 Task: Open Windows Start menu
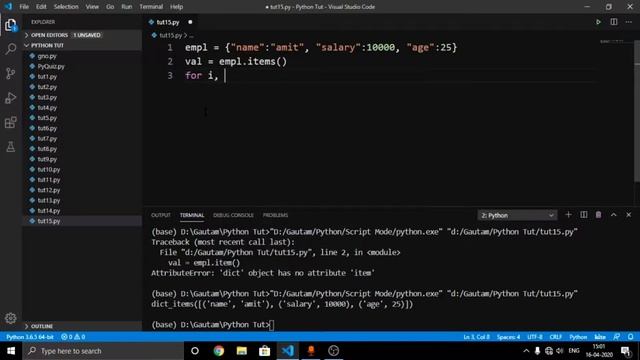click(11, 351)
